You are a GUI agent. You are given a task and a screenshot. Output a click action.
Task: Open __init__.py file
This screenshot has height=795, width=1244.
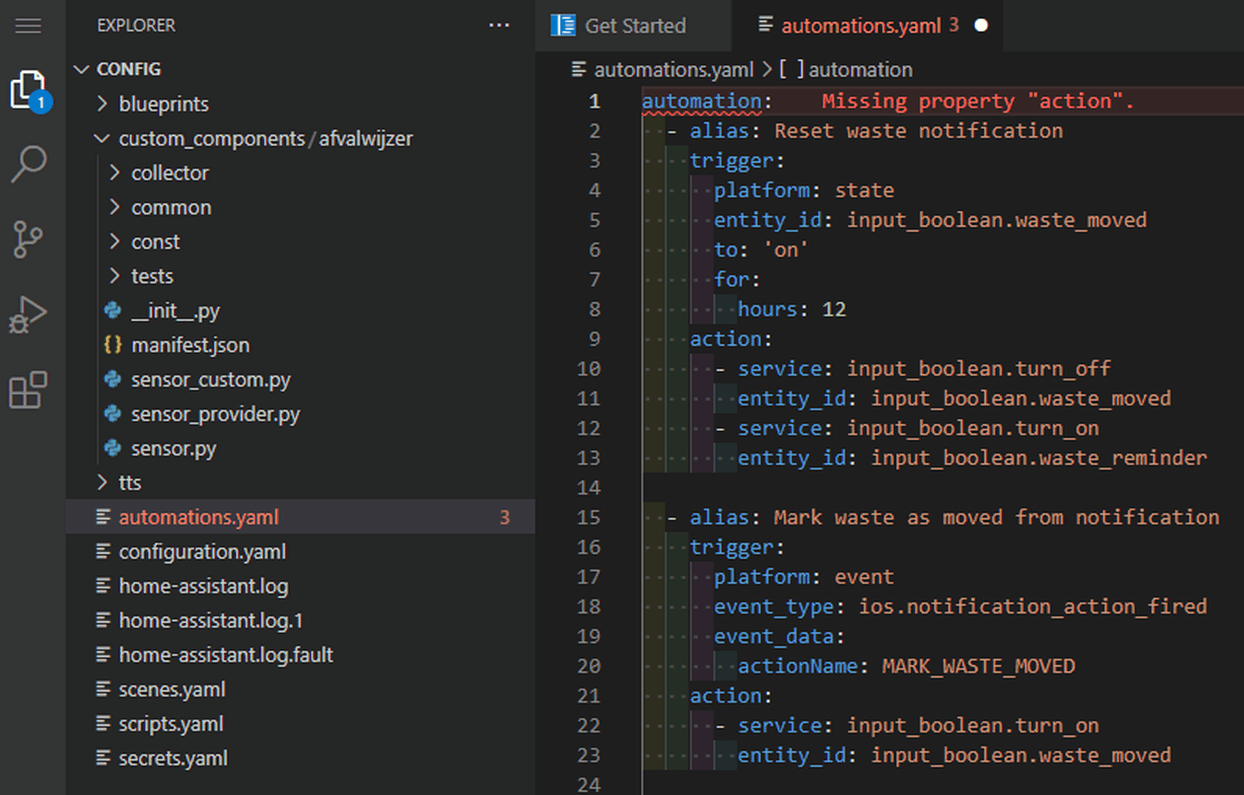tap(300, 311)
